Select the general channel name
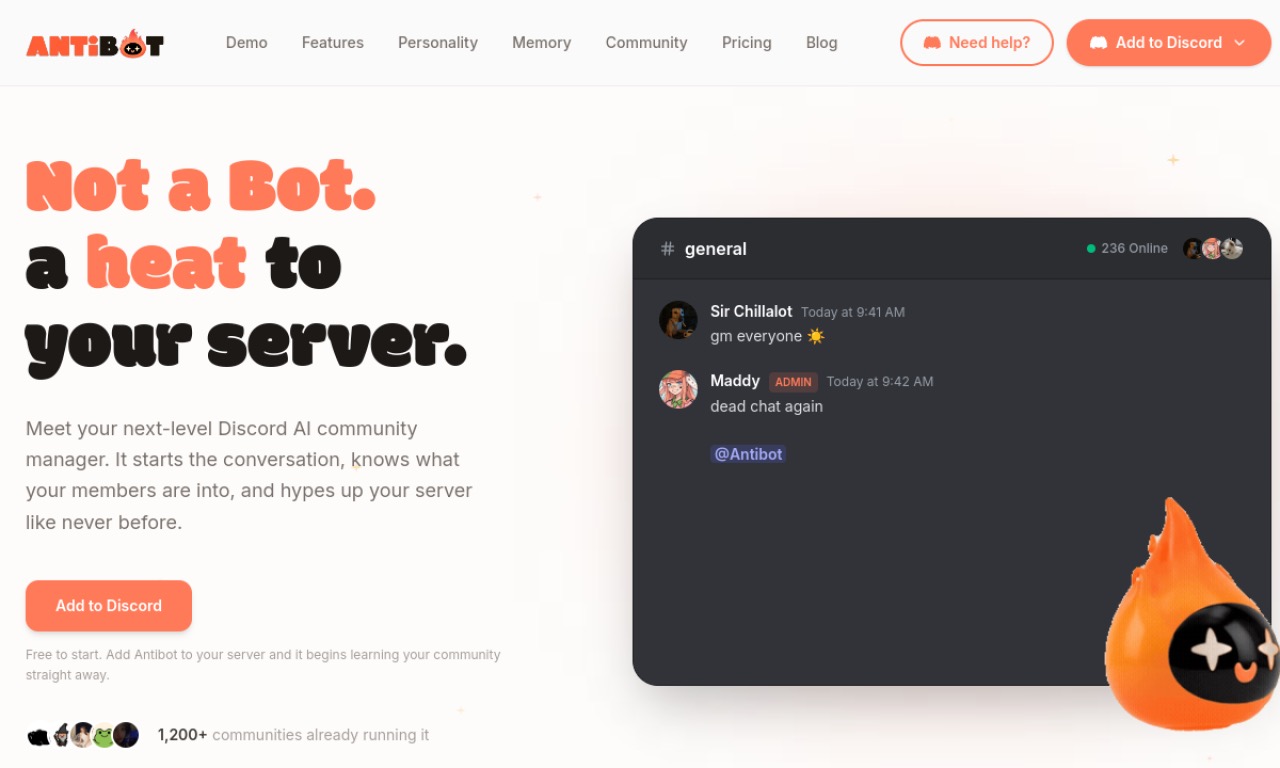 [716, 249]
